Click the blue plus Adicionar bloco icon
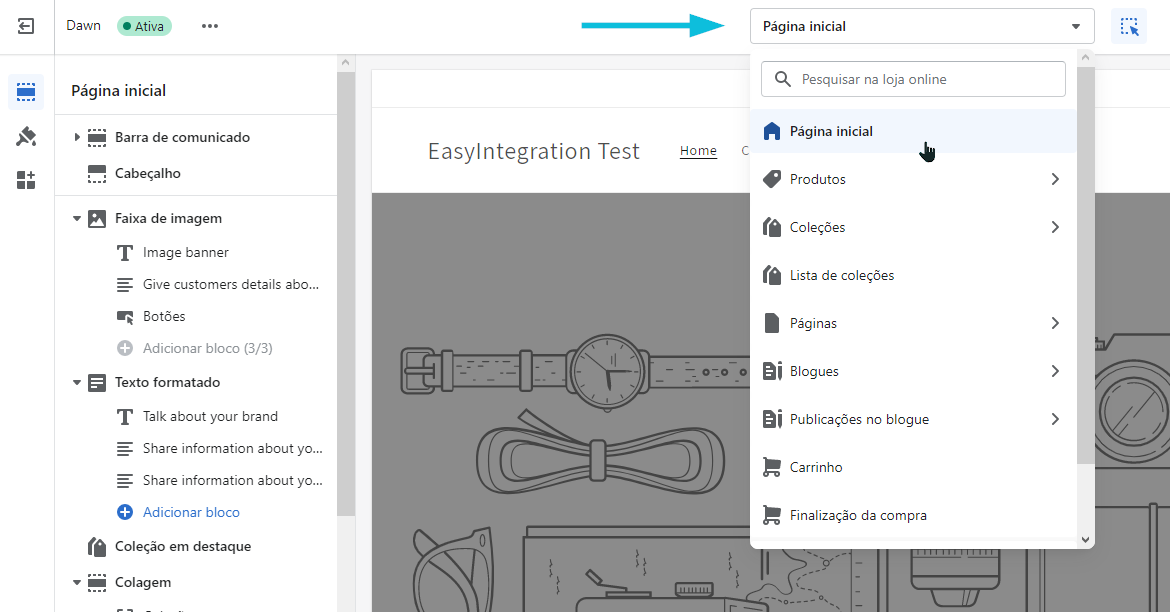 click(x=125, y=512)
